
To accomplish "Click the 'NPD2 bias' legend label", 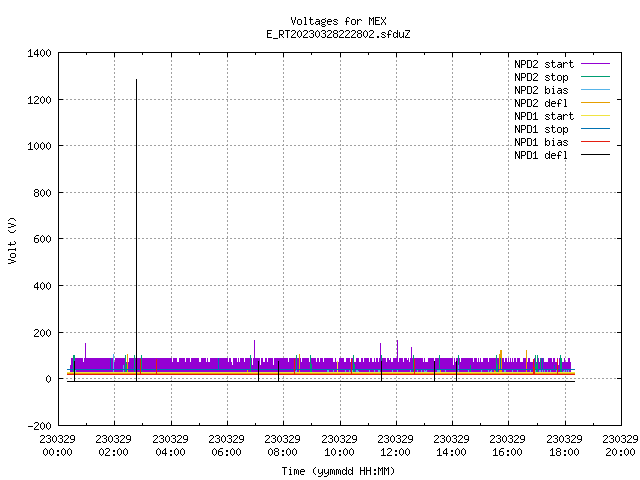I will (541, 90).
